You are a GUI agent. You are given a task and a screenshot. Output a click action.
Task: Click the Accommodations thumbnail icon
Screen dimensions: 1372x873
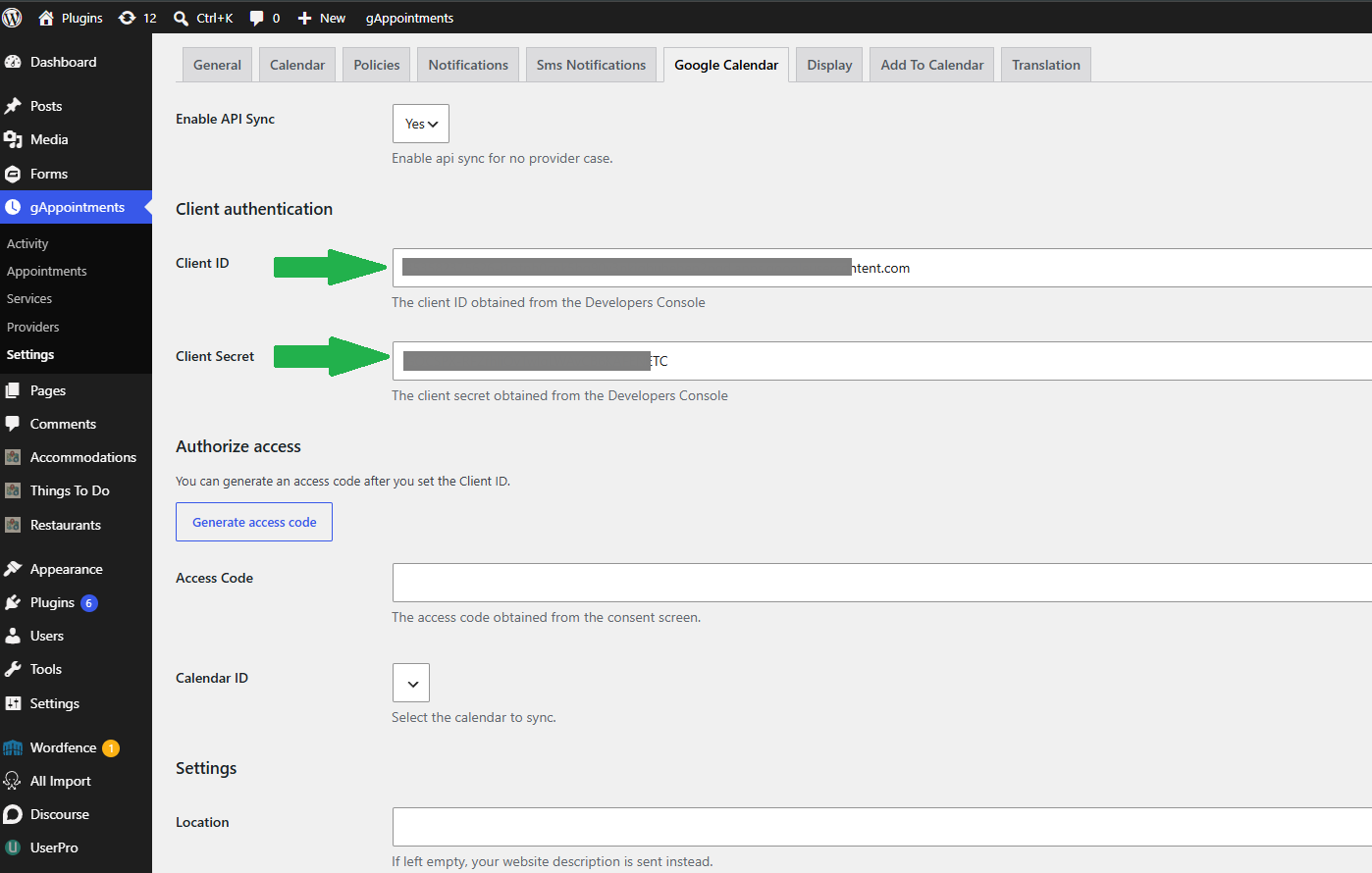[x=13, y=457]
